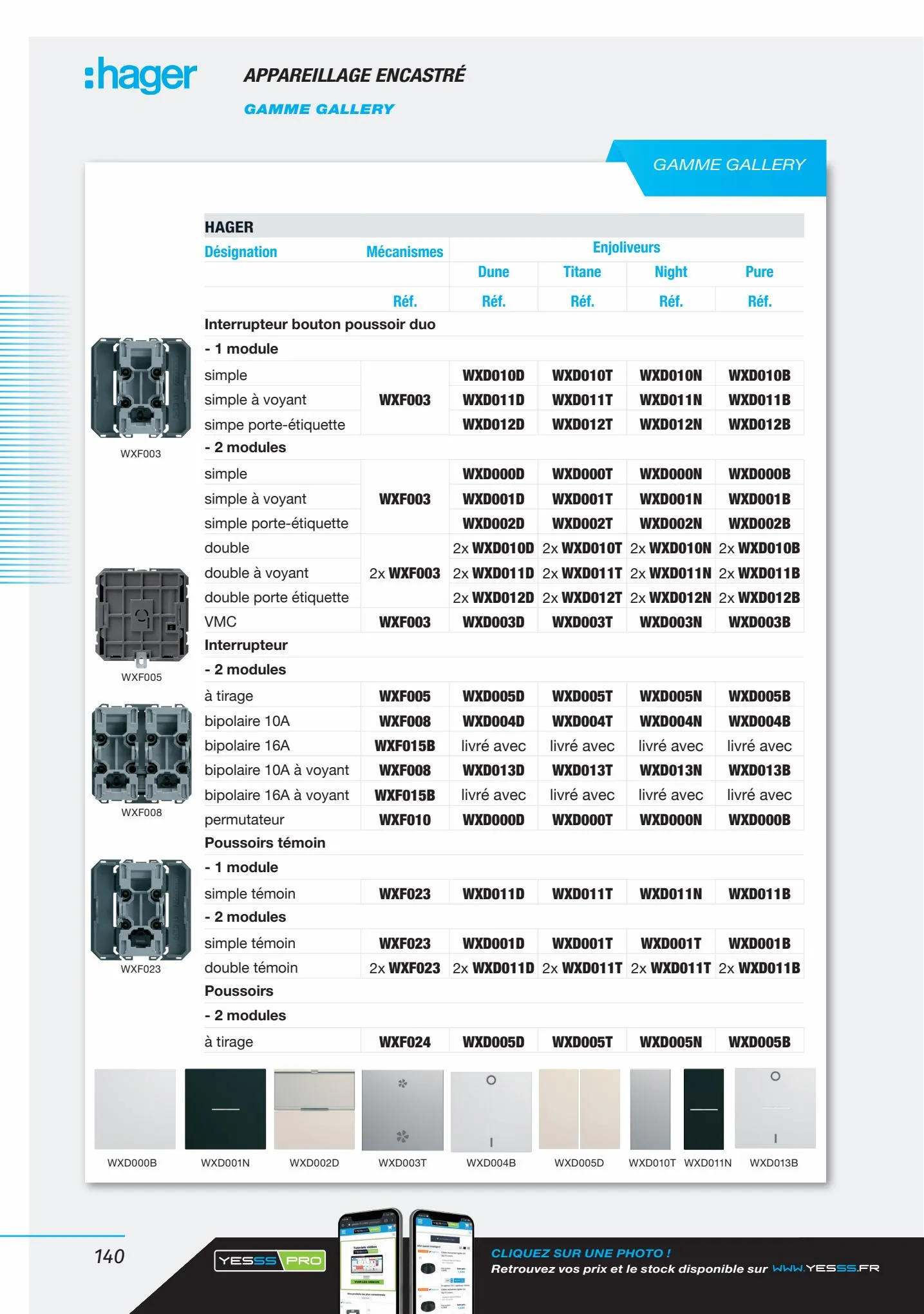Select 2x WXF023 in the double témoin row
Screen dimensions: 924x1314
pyautogui.click(x=404, y=968)
